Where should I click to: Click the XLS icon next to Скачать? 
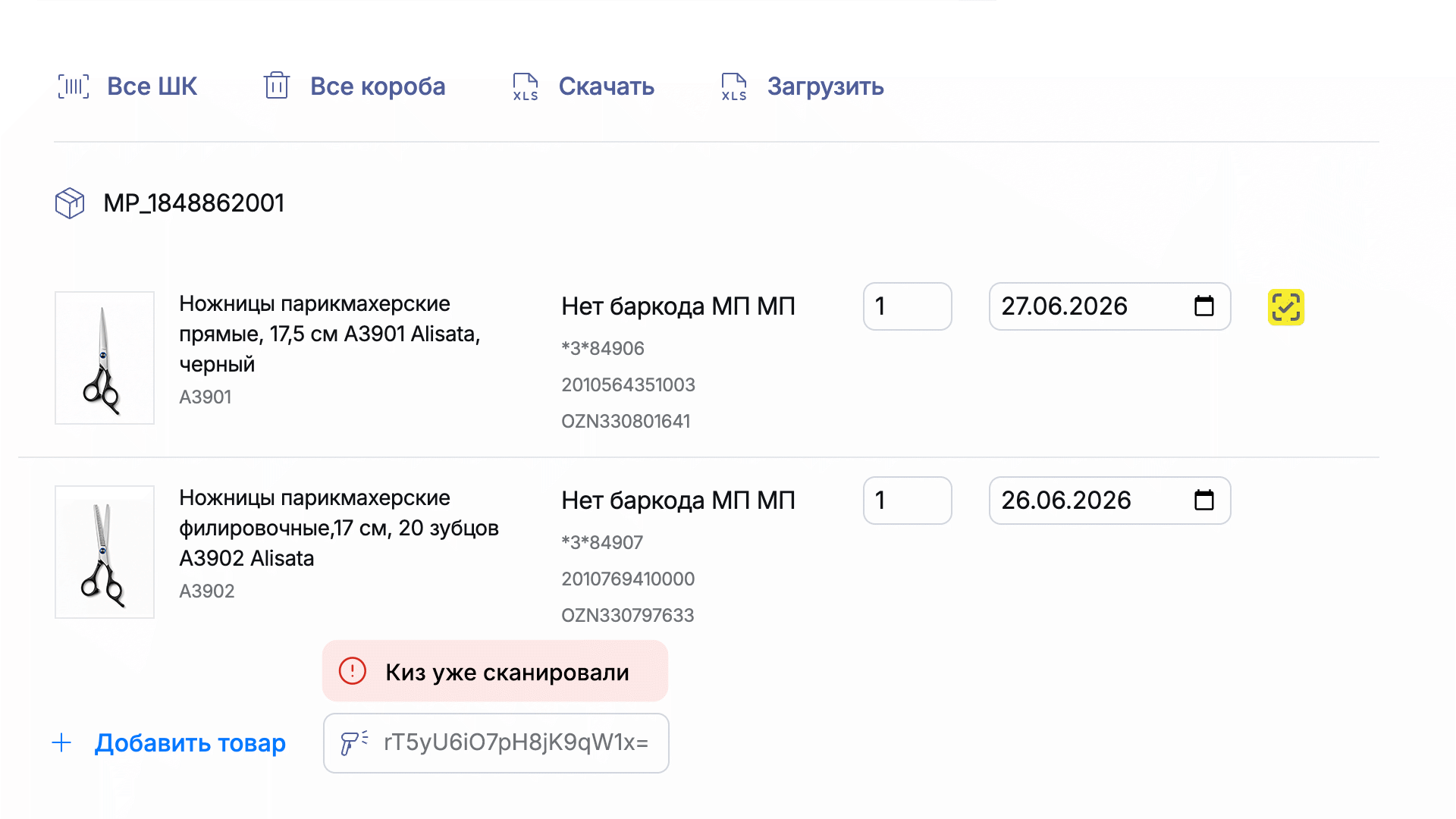pyautogui.click(x=525, y=86)
